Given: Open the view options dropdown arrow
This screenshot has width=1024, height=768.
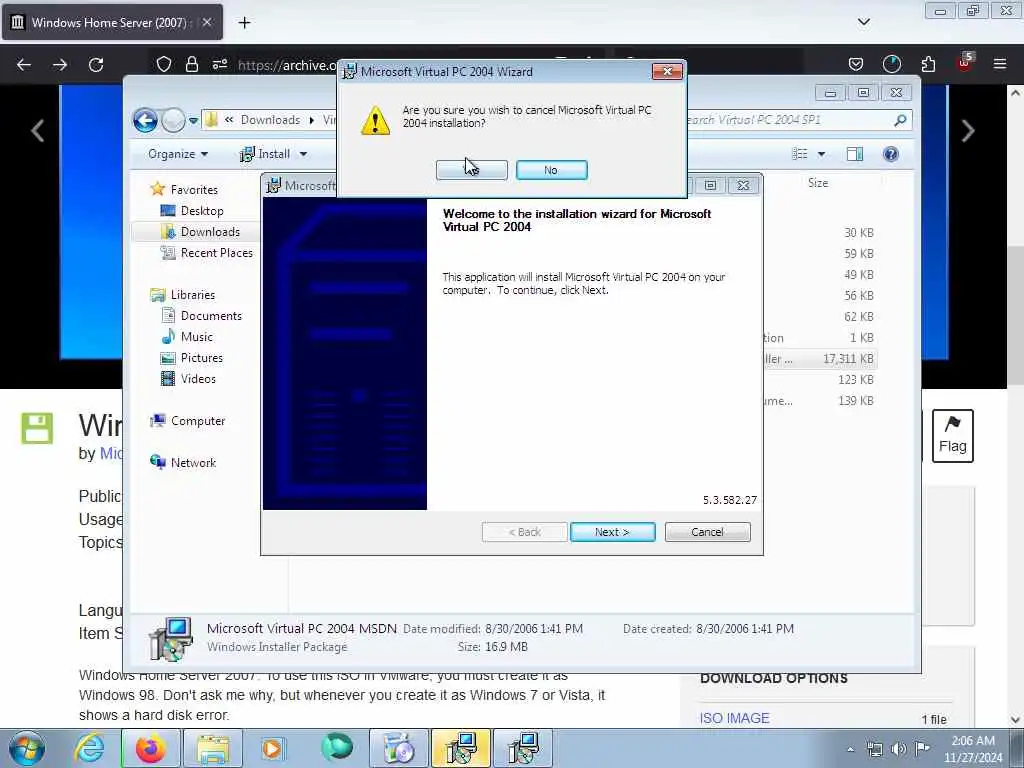Looking at the screenshot, I should click(x=822, y=154).
